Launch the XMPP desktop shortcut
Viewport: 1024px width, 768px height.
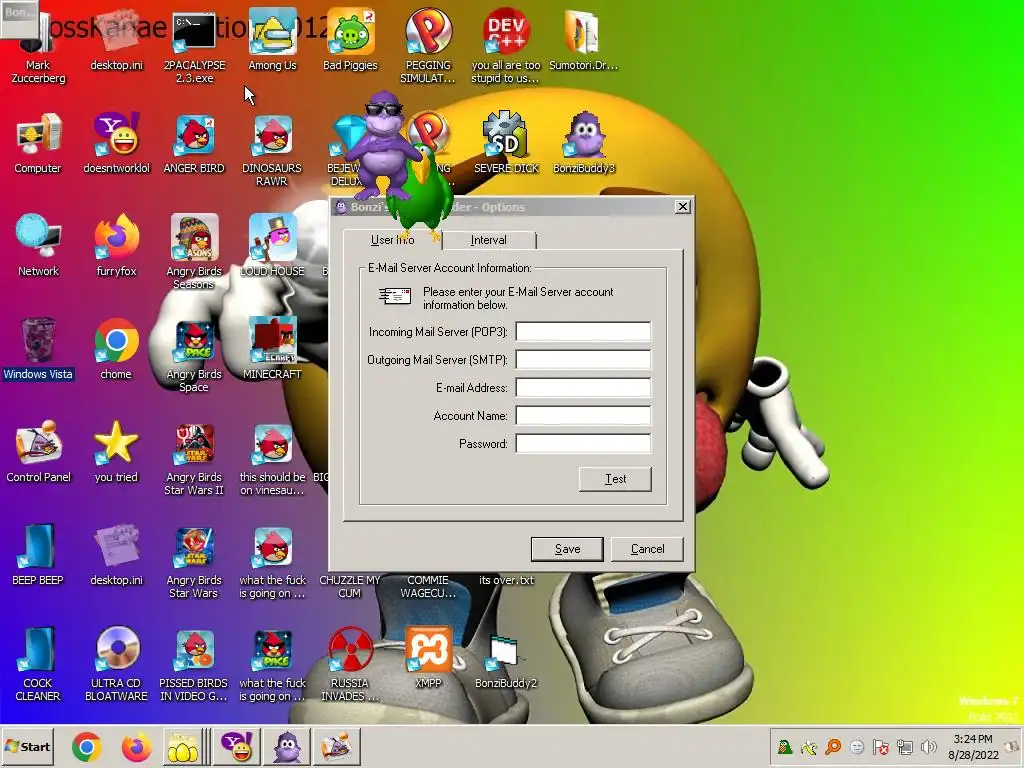click(x=428, y=657)
